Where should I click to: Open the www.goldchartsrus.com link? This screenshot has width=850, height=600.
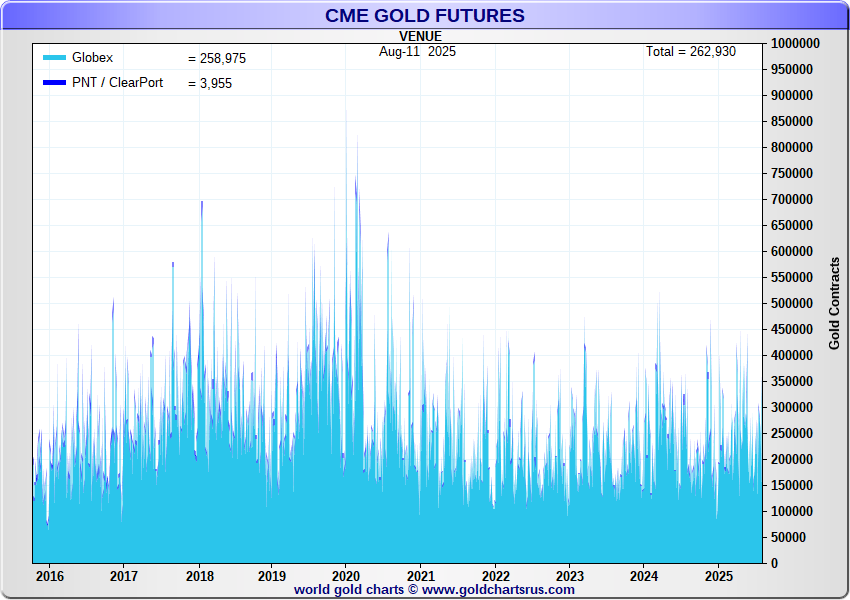498,590
